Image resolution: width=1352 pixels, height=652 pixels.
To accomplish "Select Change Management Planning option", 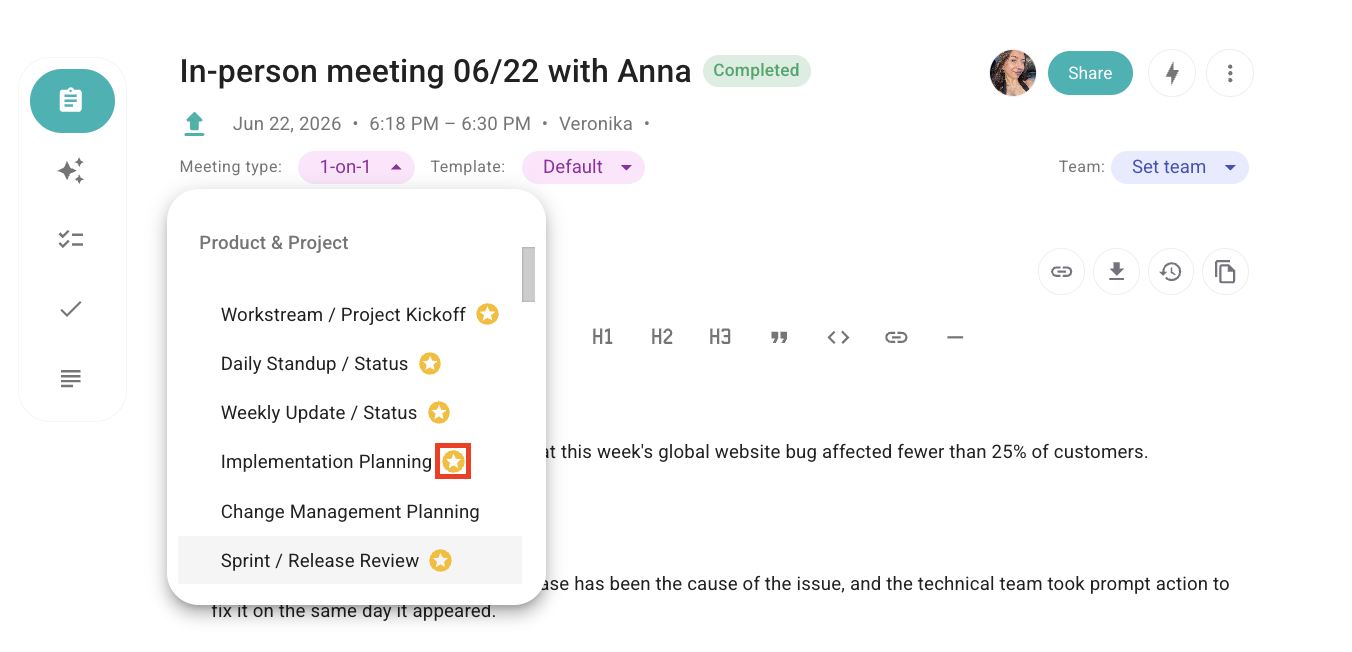I will [350, 512].
